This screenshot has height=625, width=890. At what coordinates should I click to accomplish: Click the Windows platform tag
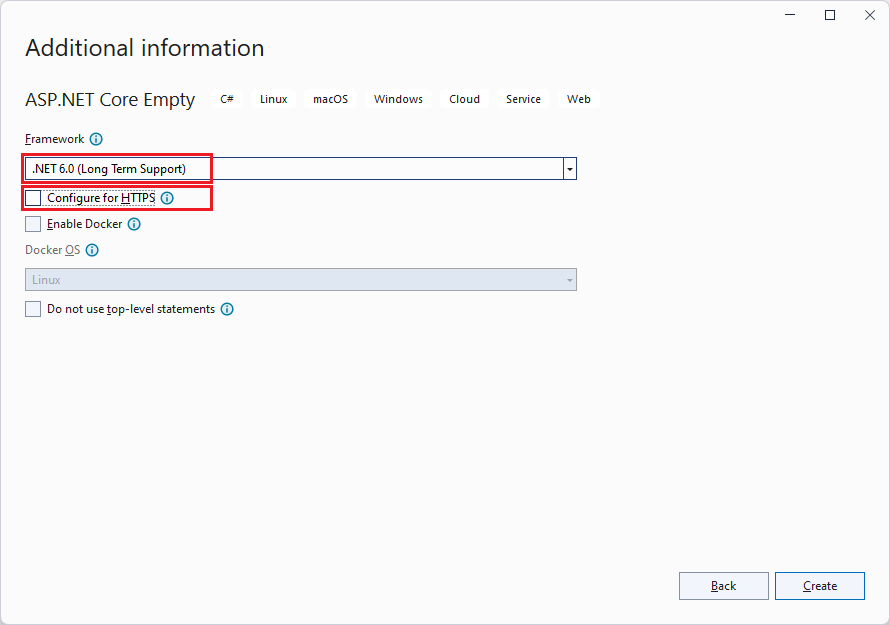coord(398,99)
